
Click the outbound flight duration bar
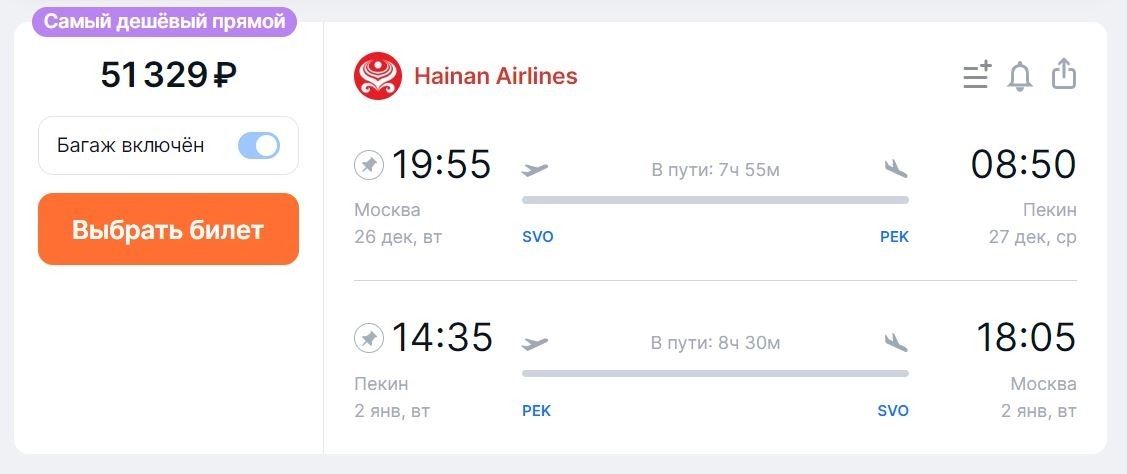[x=715, y=200]
